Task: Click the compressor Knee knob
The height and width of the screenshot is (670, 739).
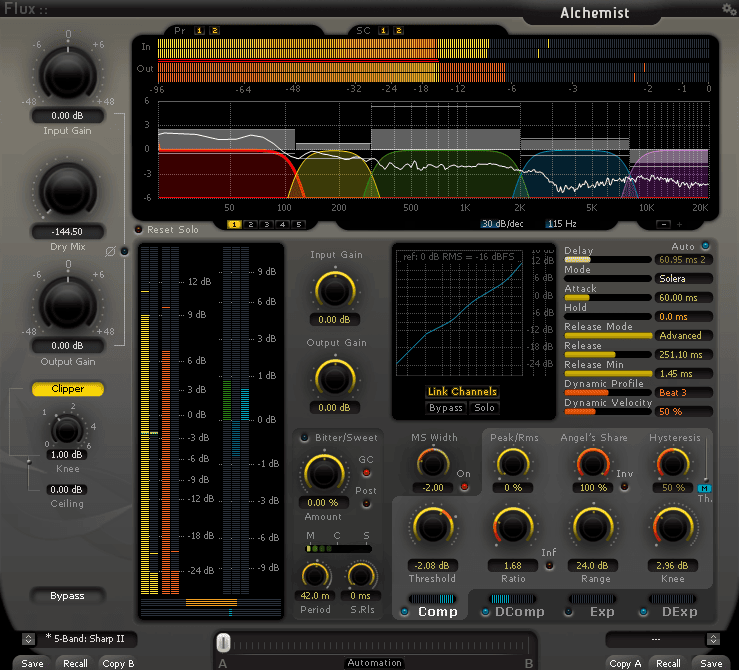Action: (673, 528)
